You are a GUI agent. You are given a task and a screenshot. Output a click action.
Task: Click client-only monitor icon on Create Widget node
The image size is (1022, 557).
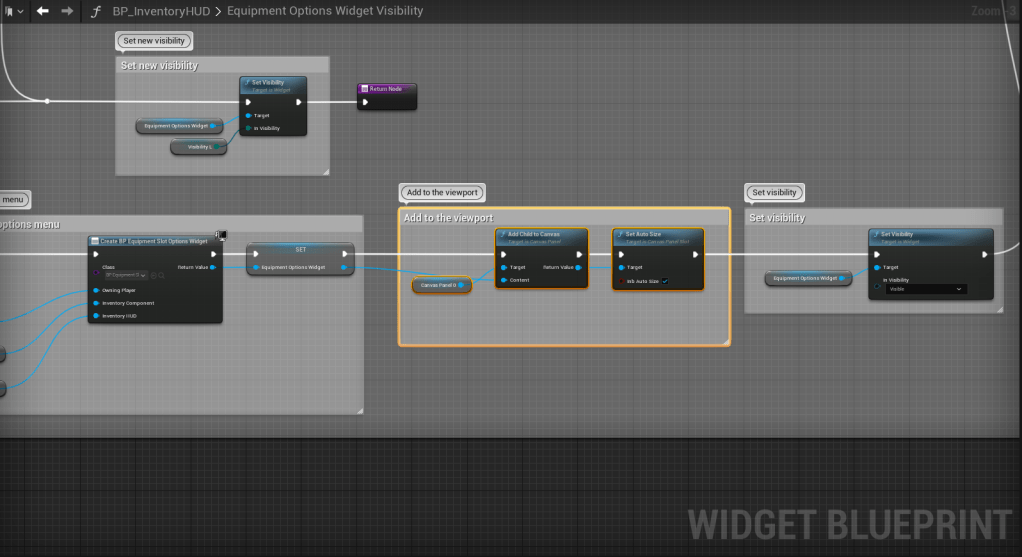pos(221,235)
